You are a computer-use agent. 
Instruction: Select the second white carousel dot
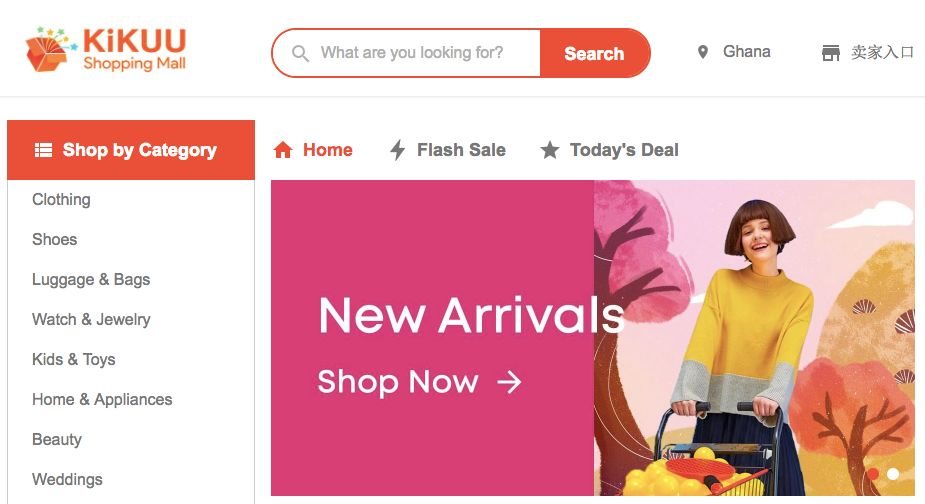click(x=893, y=474)
